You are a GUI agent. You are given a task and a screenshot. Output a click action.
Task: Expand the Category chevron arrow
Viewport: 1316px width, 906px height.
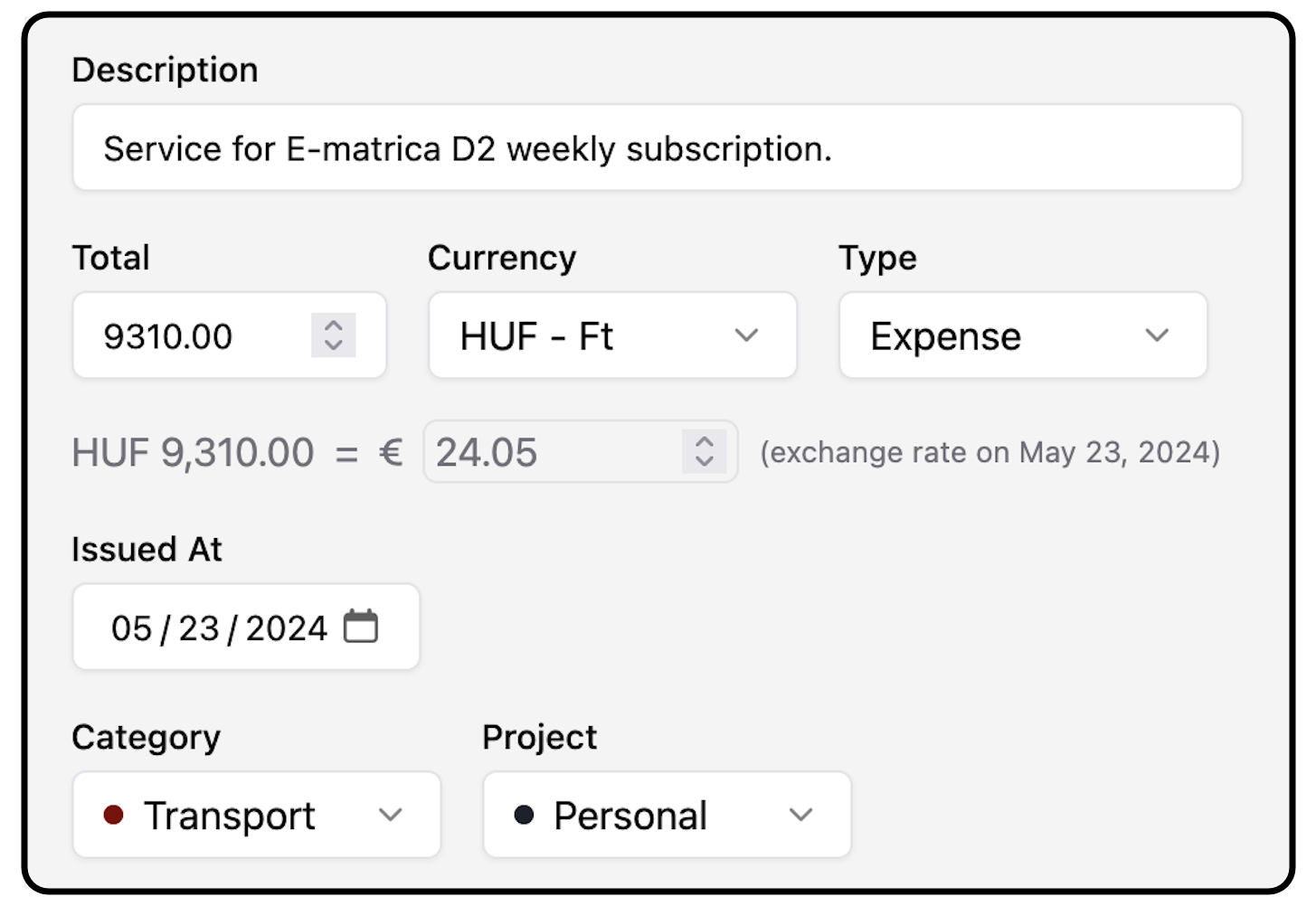(391, 815)
